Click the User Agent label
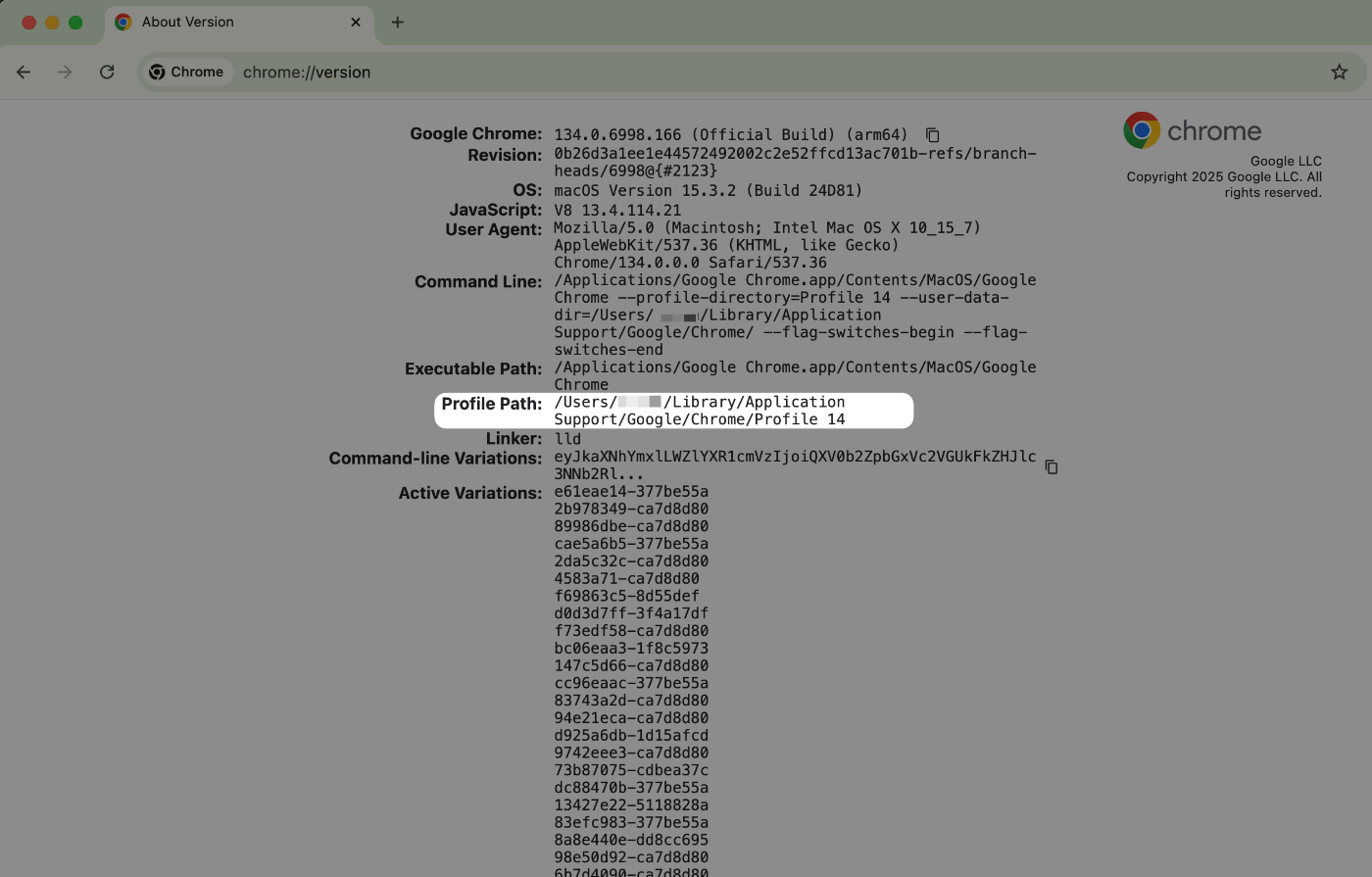Image resolution: width=1372 pixels, height=877 pixels. tap(493, 229)
